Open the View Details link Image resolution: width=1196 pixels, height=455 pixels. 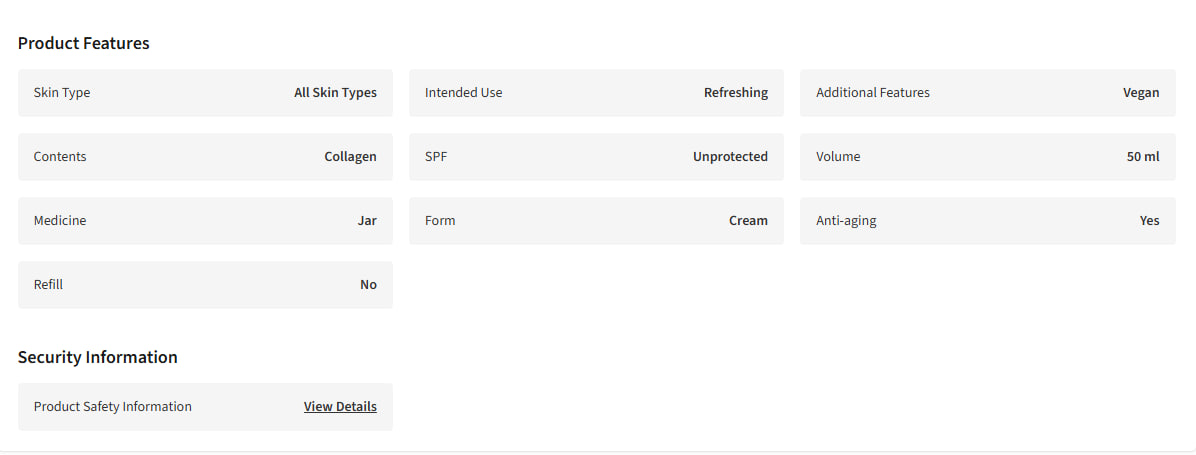340,406
